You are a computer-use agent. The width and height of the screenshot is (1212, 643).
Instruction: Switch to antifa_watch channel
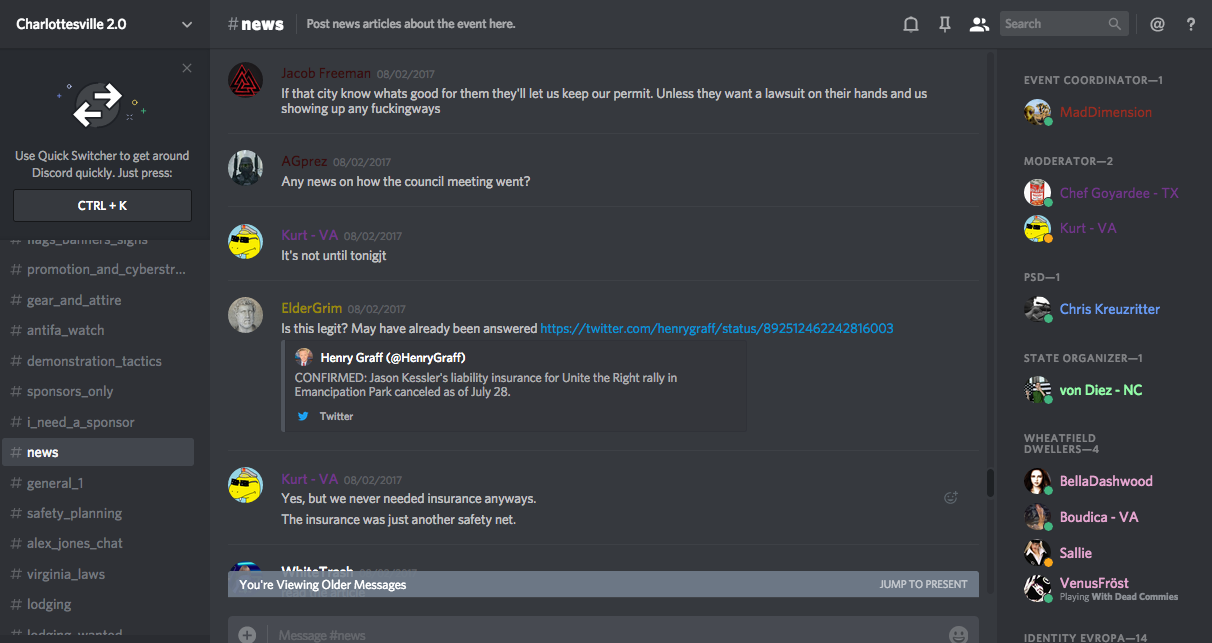65,330
